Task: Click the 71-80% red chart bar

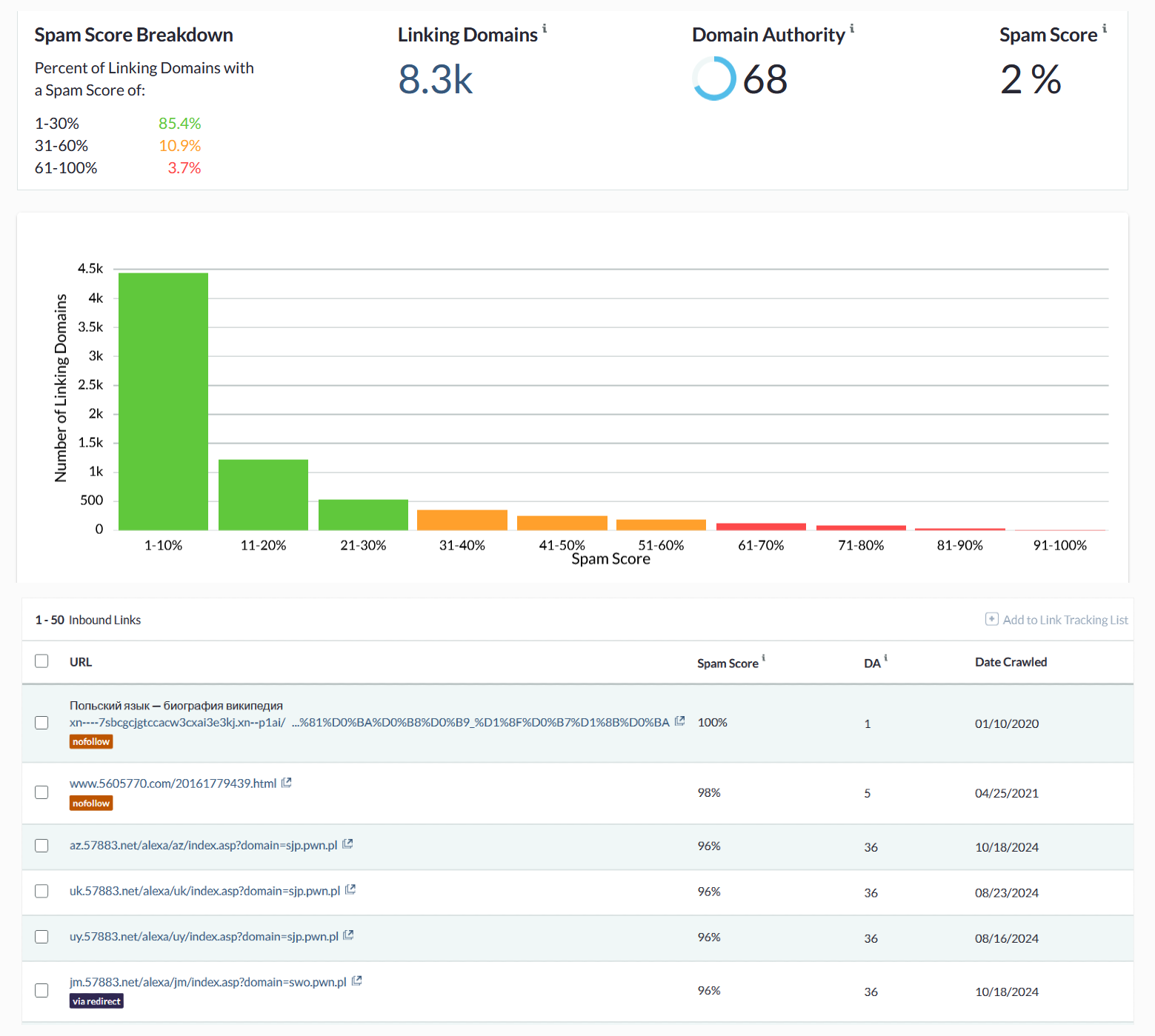Action: point(861,528)
